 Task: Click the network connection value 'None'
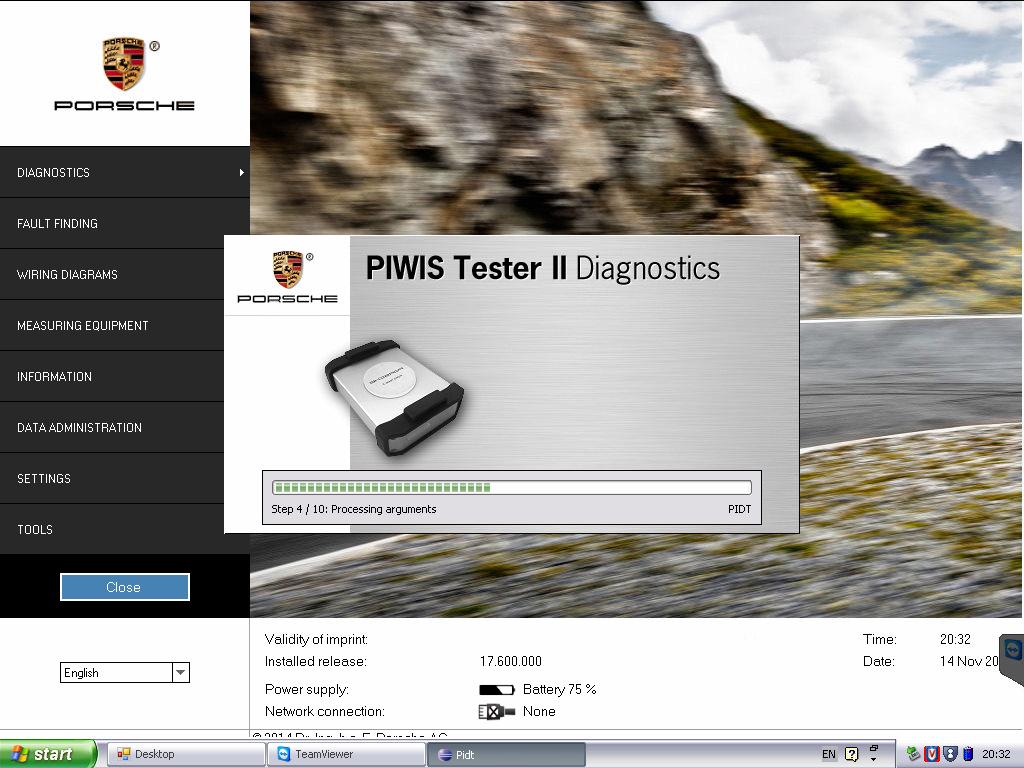tap(539, 712)
